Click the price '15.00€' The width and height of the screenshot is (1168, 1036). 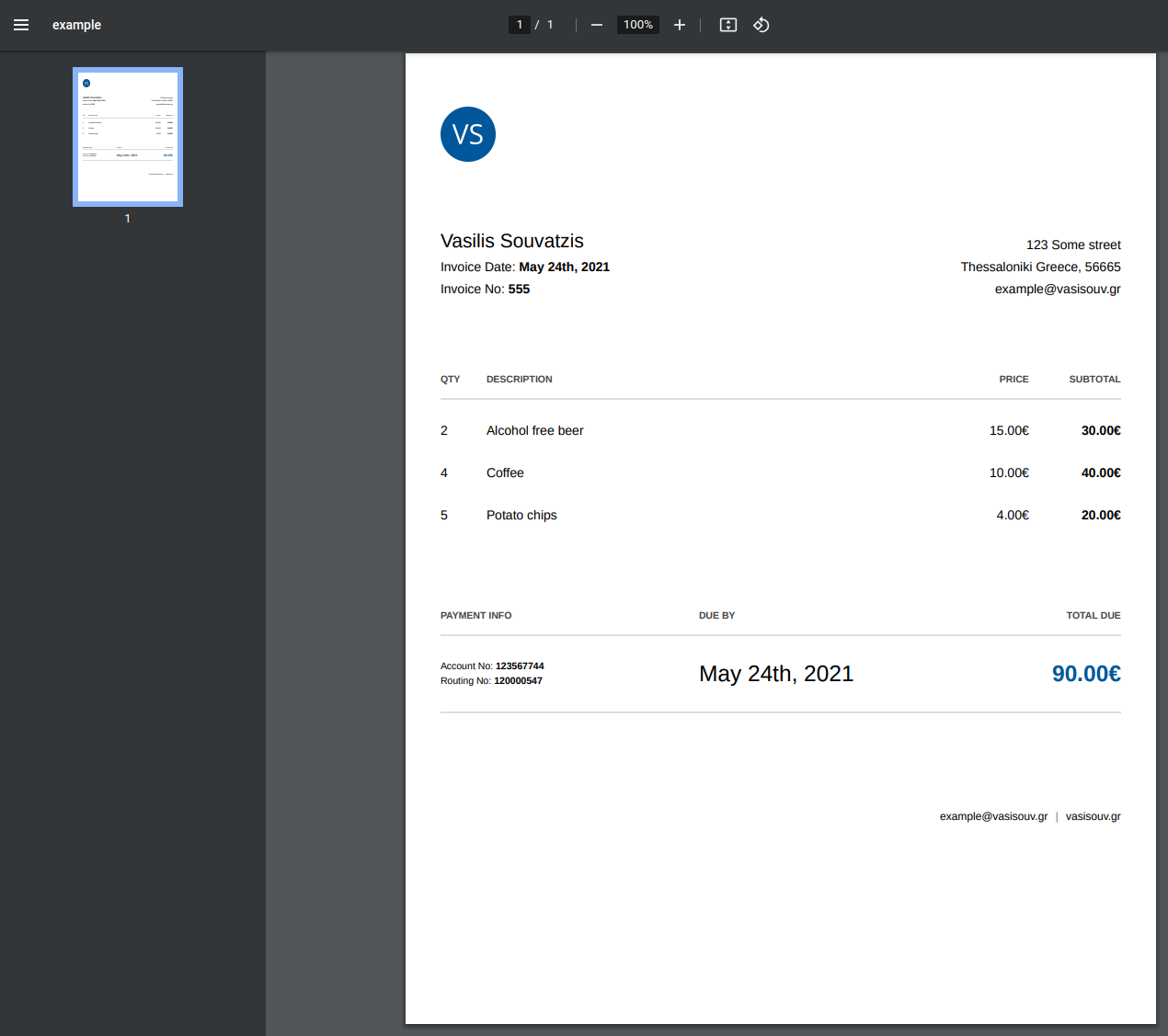click(x=1009, y=430)
